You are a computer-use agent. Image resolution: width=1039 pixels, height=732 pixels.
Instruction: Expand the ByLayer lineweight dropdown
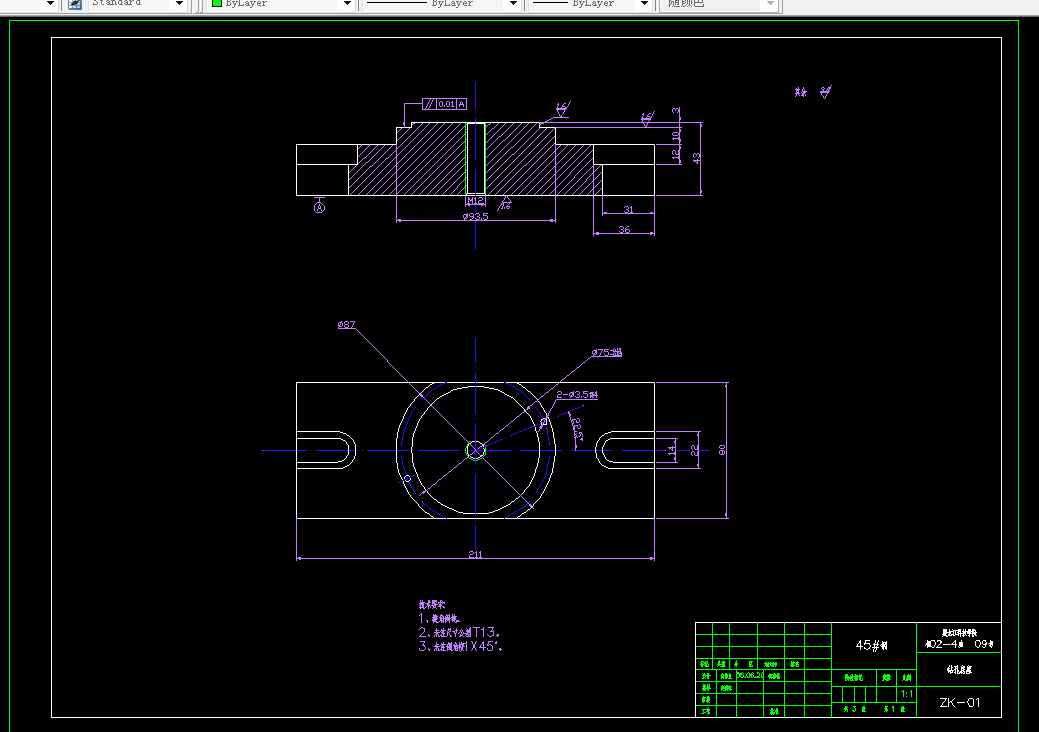point(643,4)
